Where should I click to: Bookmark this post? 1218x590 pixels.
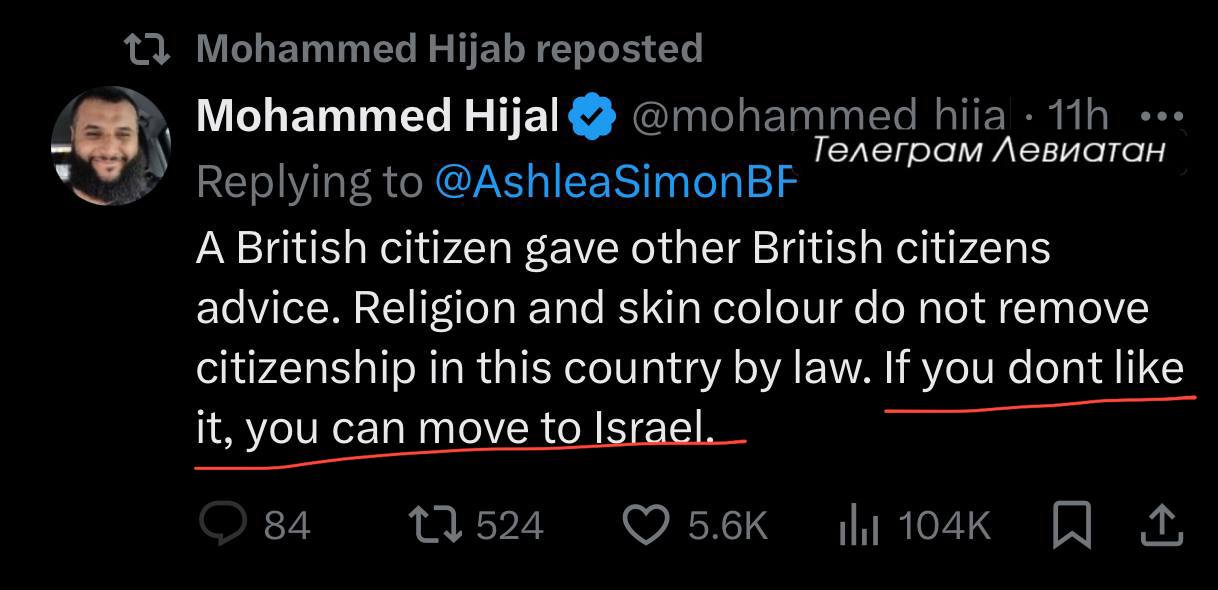(x=1073, y=524)
